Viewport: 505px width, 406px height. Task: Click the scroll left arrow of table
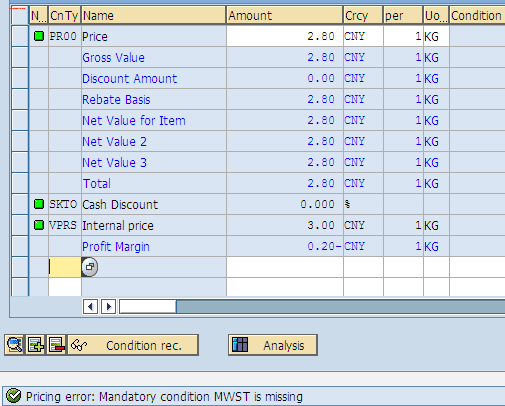click(x=90, y=306)
